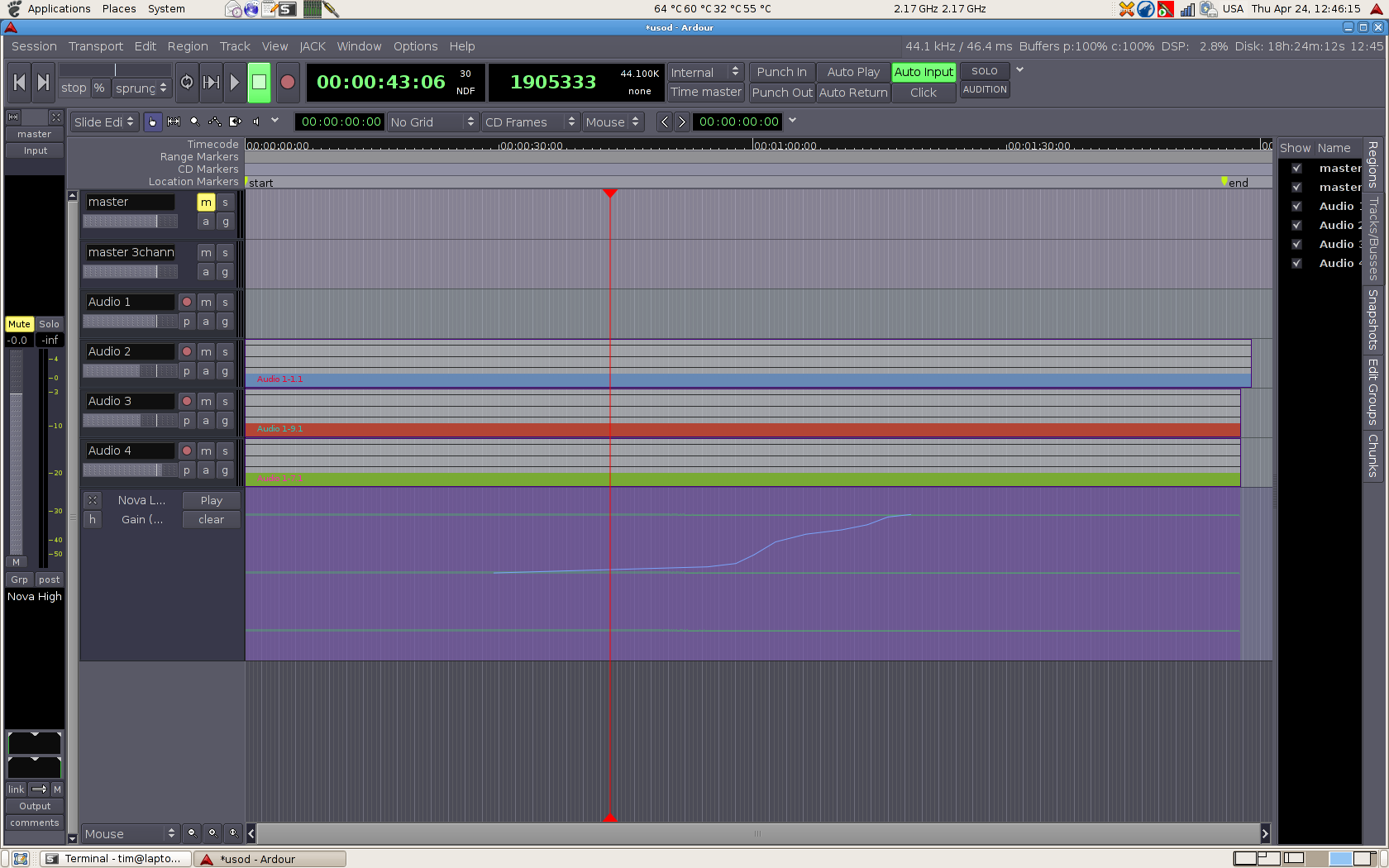Screen dimensions: 1389x868
Task: Open the No Grid snap dropdown
Action: tap(432, 122)
